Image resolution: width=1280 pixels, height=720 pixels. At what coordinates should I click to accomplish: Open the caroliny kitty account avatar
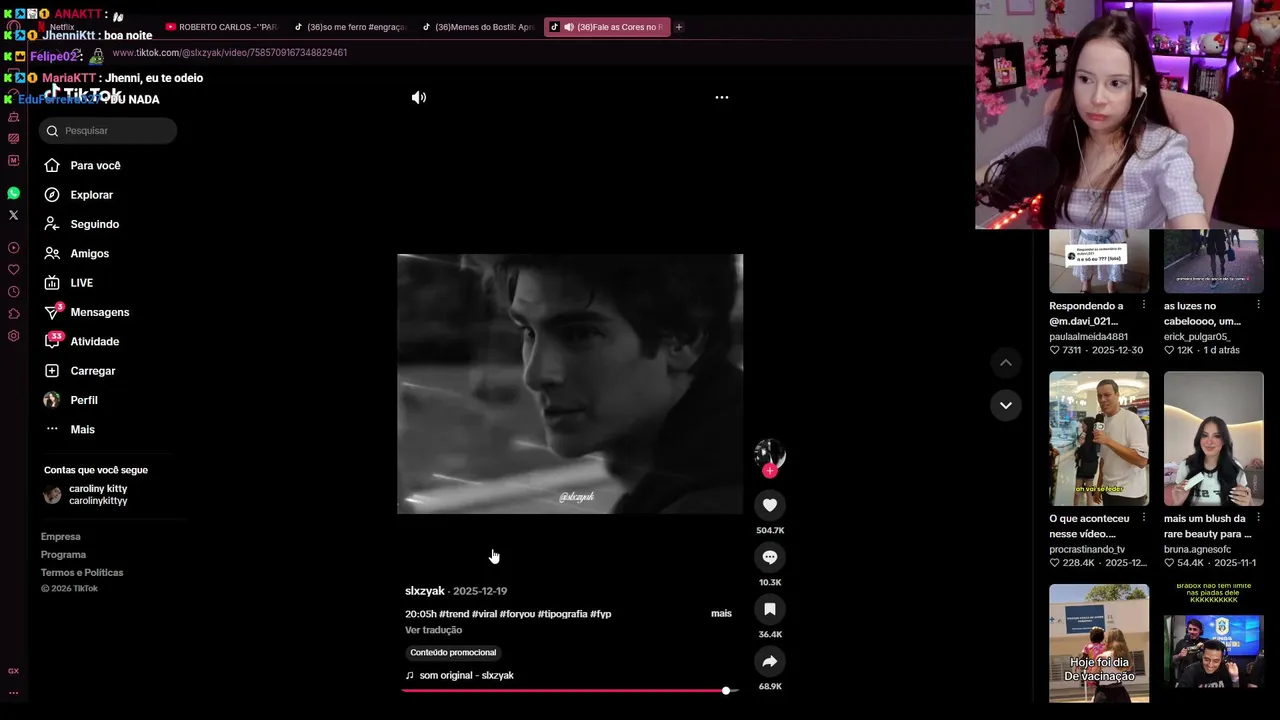pyautogui.click(x=52, y=495)
